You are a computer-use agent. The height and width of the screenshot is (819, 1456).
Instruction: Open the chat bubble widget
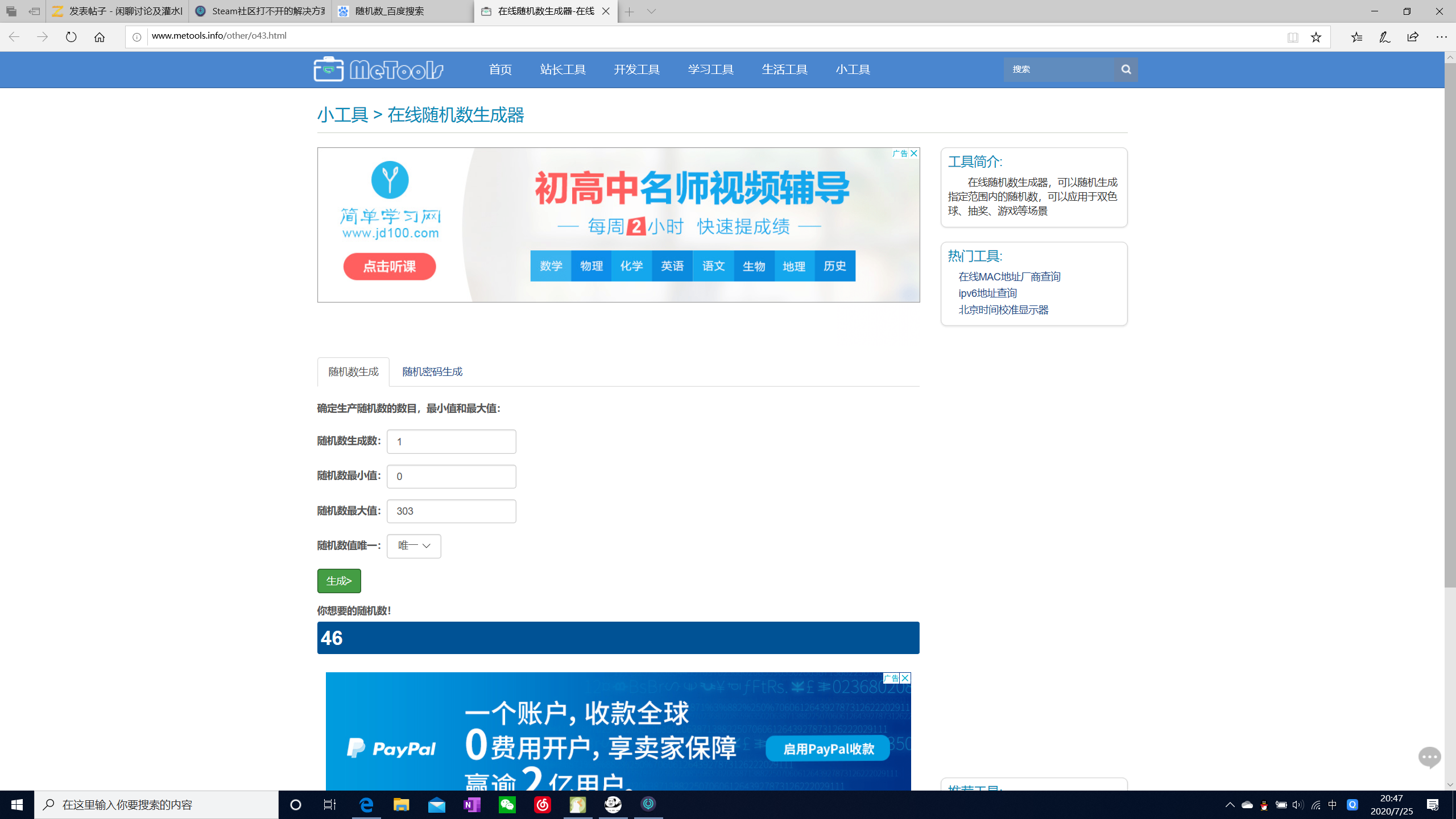(x=1429, y=757)
